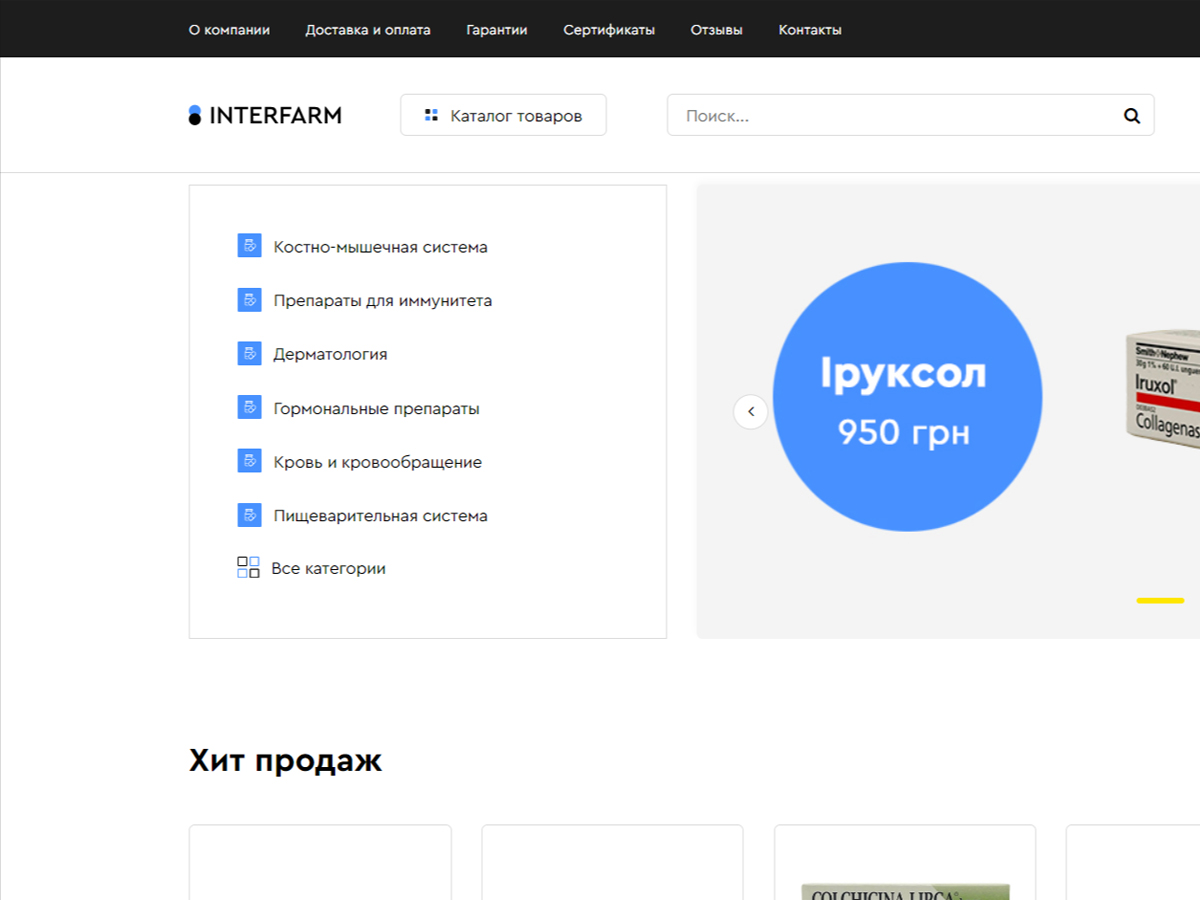Click the Гормональные препараты category icon
This screenshot has width=1200, height=900.
tap(249, 407)
